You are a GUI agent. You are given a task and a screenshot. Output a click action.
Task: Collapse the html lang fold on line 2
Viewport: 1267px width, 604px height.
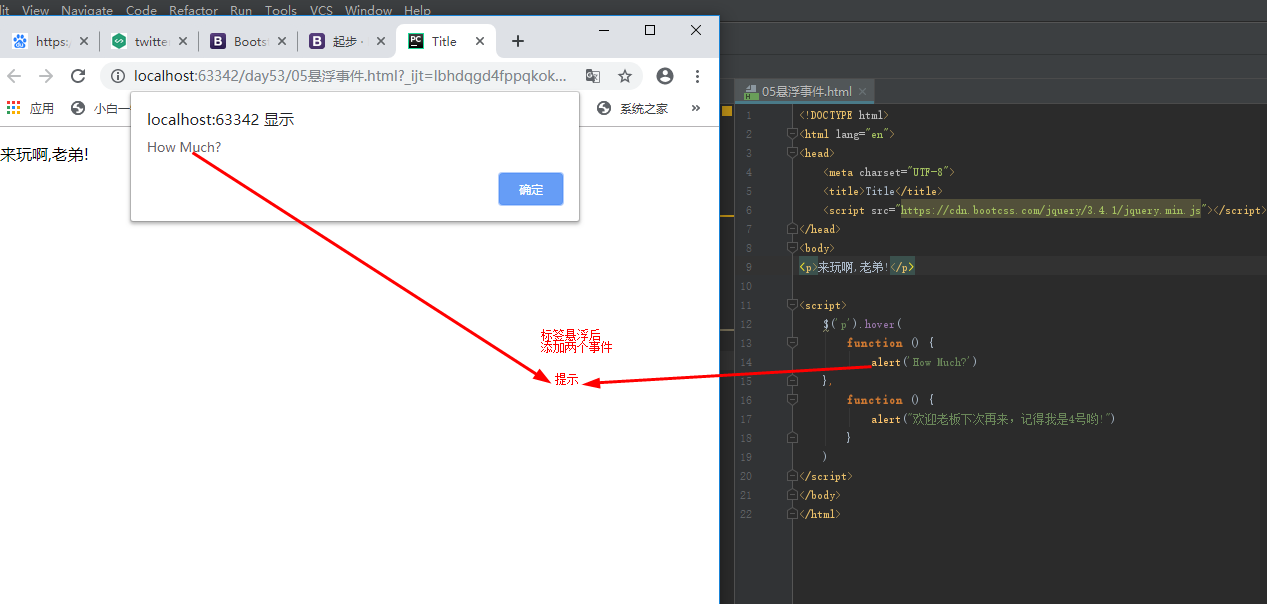click(x=792, y=134)
